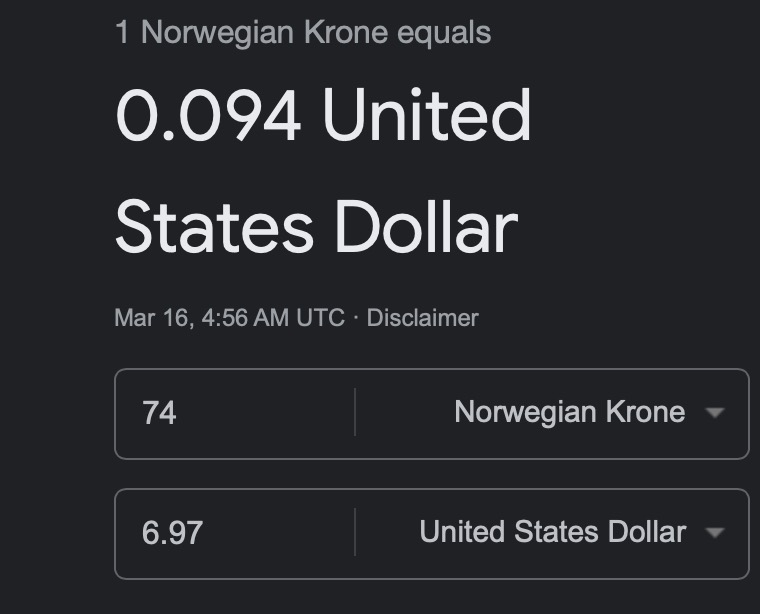
Task: Open the Disclaimer link
Action: click(x=423, y=318)
